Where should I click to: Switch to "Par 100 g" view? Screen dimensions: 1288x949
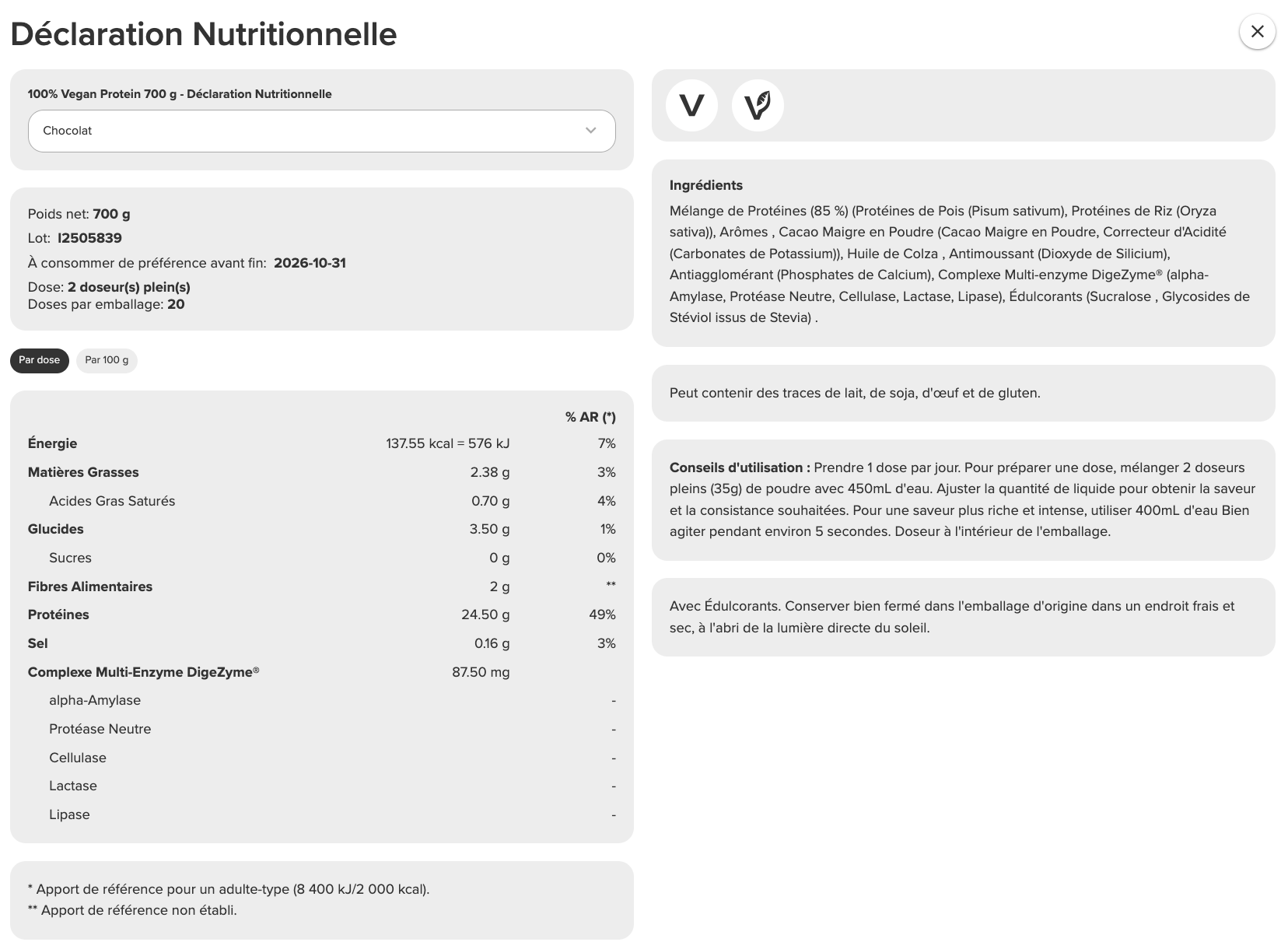[x=107, y=360]
